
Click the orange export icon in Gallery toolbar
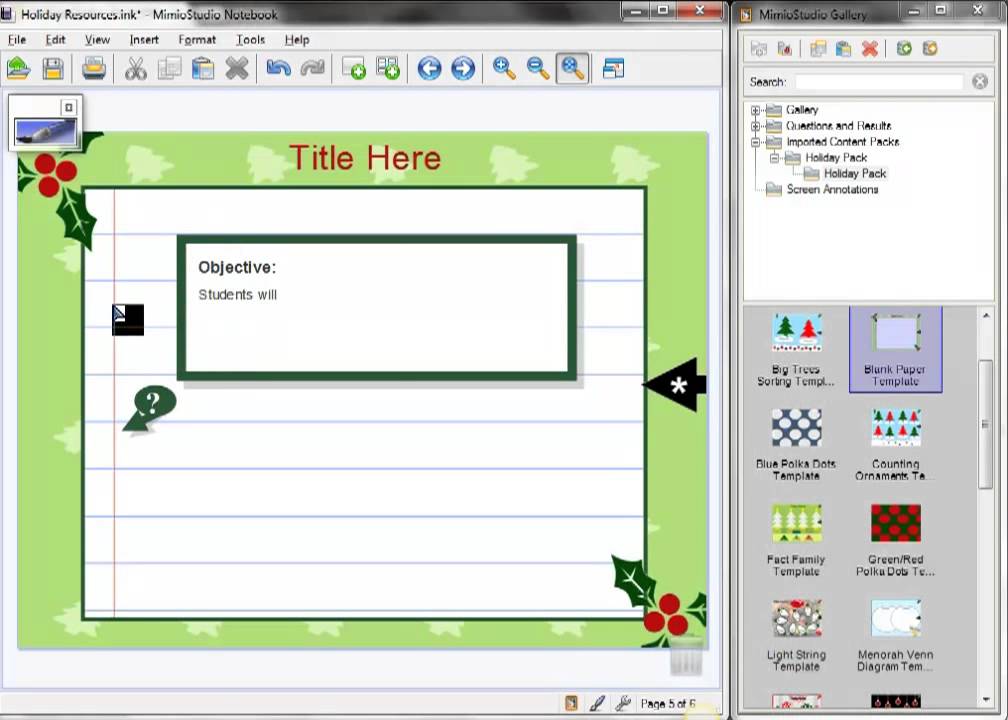coord(930,49)
